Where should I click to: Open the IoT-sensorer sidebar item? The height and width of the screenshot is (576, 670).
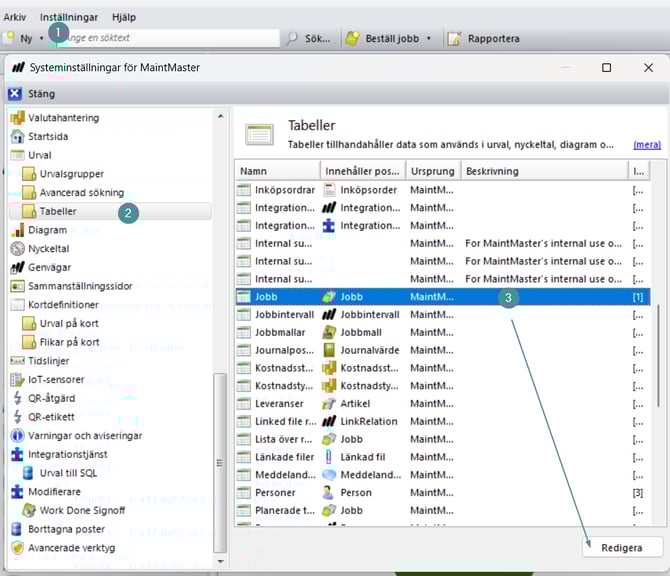(56, 379)
